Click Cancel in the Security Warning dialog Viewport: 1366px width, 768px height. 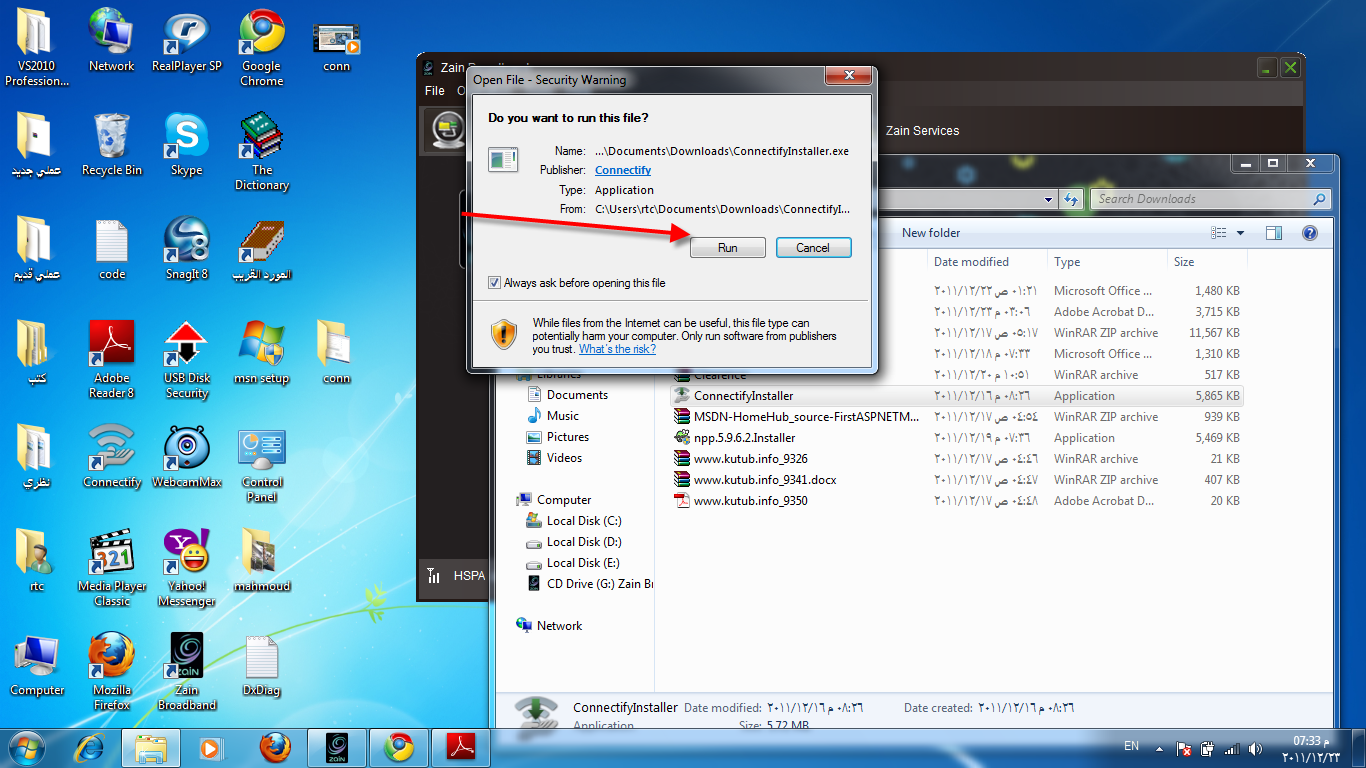[813, 248]
